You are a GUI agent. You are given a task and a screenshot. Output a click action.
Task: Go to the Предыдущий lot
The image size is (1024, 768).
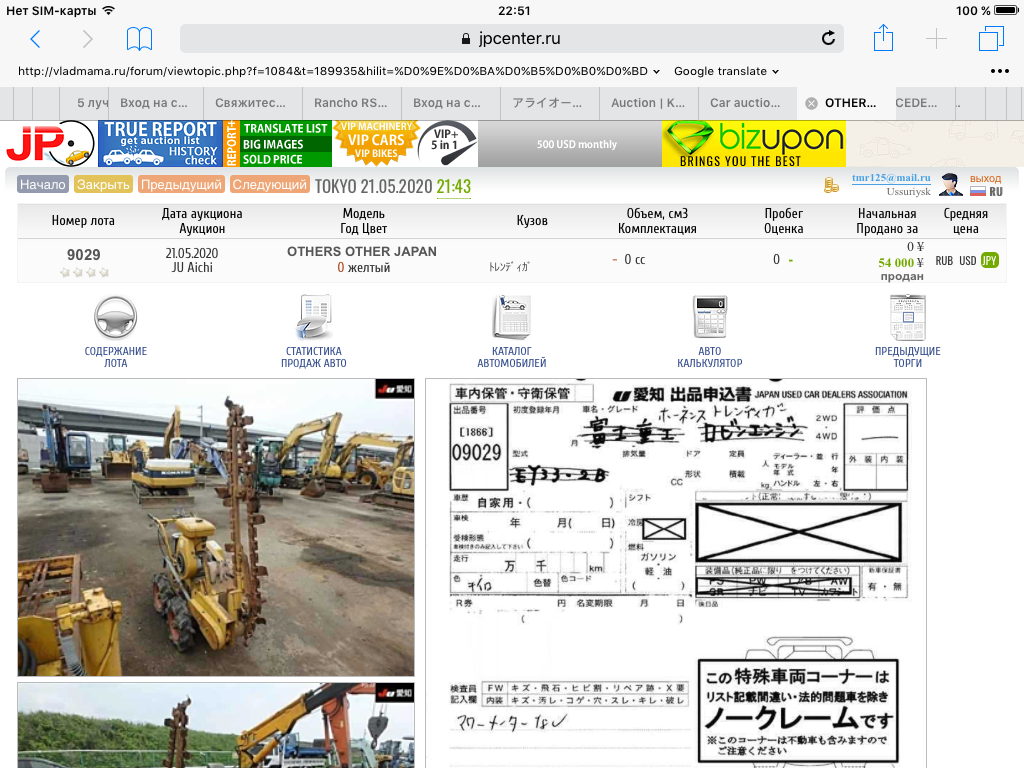[182, 185]
